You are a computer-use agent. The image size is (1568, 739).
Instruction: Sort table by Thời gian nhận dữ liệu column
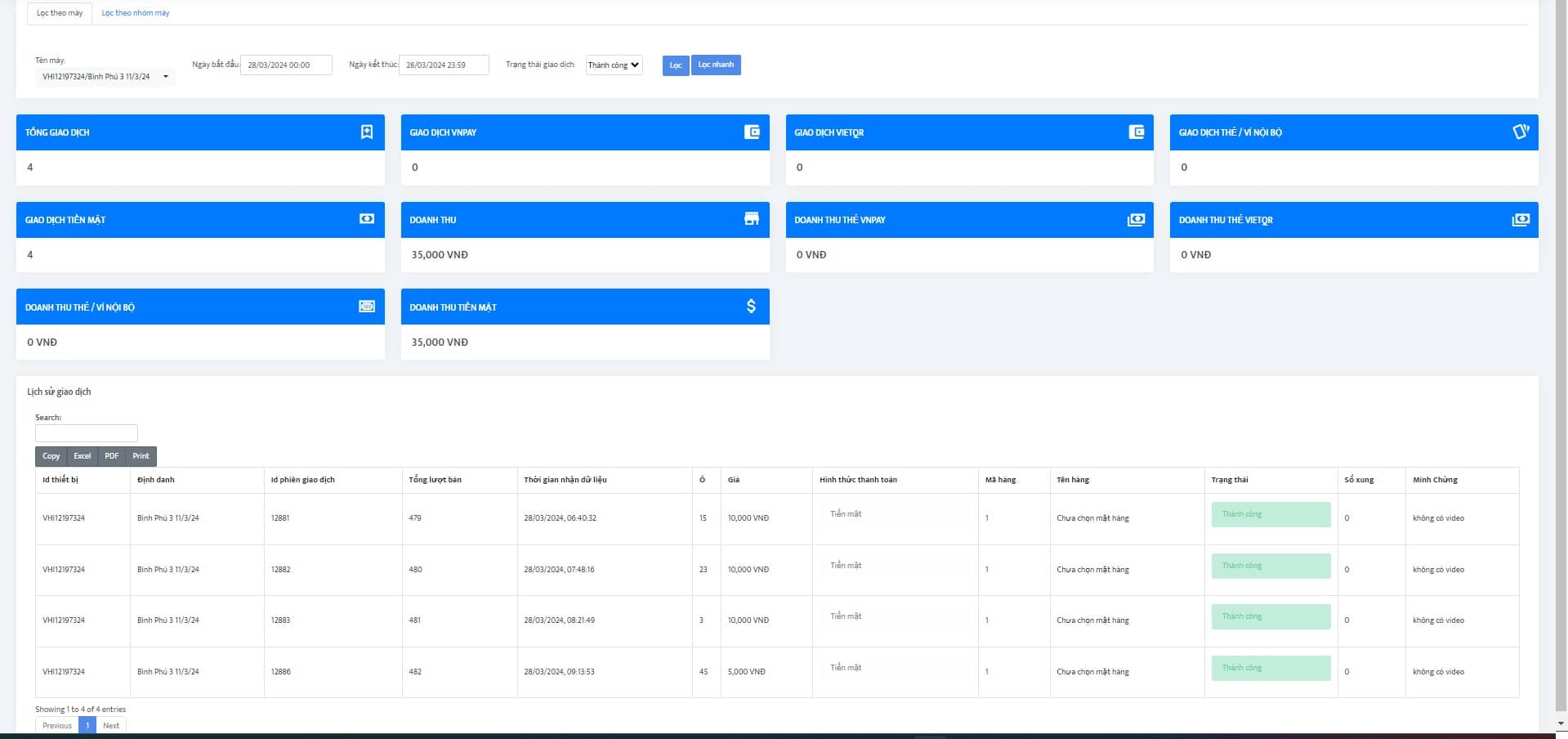[565, 480]
